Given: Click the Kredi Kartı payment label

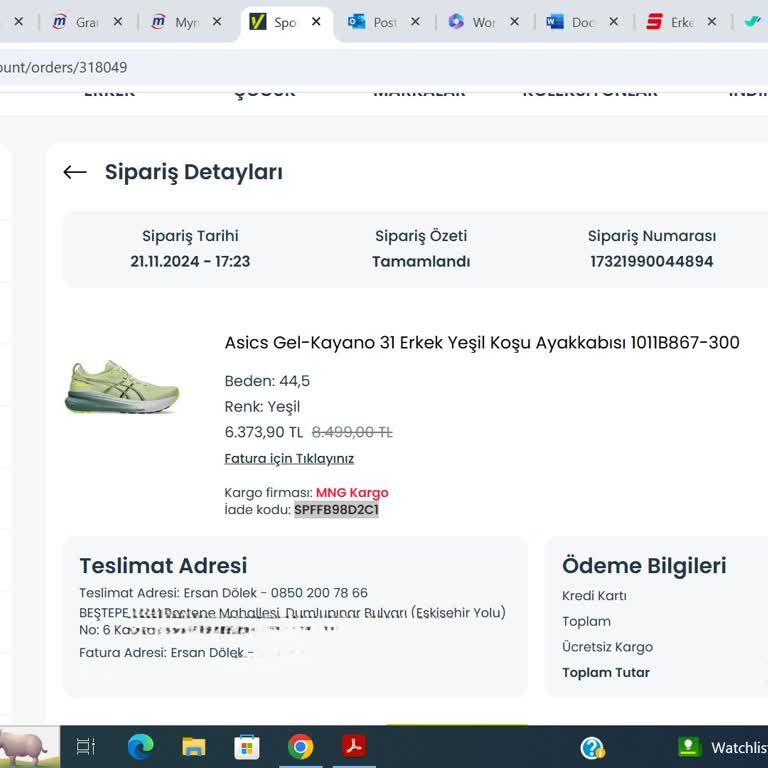Looking at the screenshot, I should [x=594, y=596].
